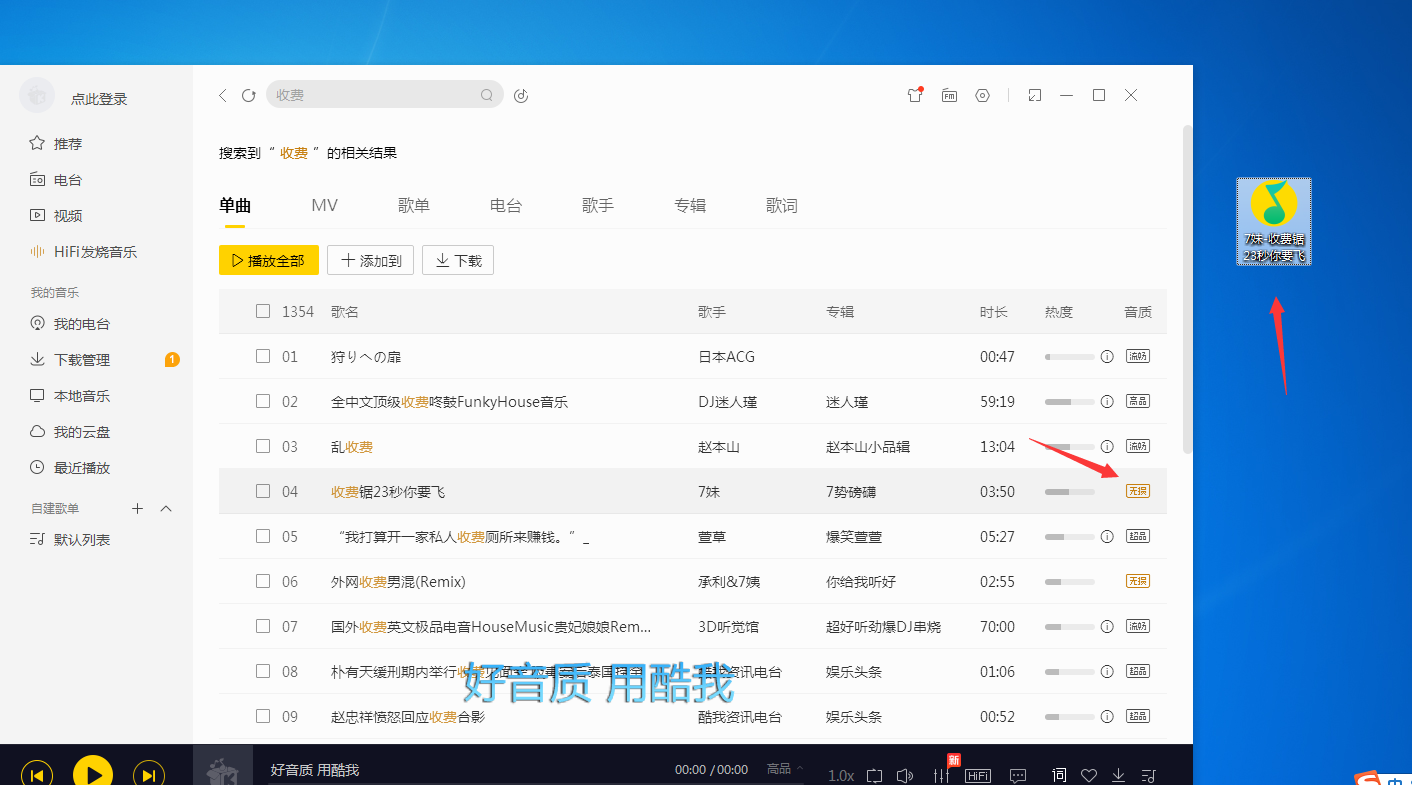Screen dimensions: 1412x785
Task: Add a new playlist with plus icon
Action: (138, 508)
